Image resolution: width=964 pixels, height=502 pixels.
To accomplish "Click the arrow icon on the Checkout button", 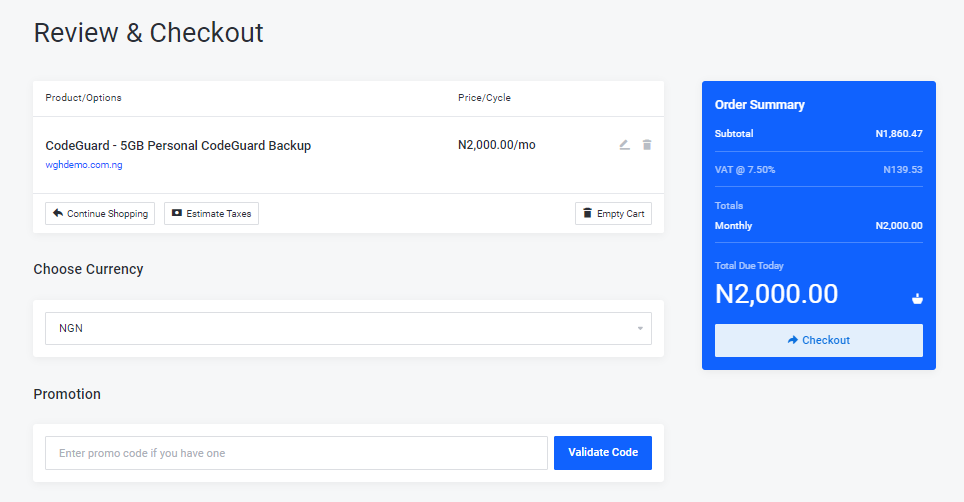I will coord(792,340).
